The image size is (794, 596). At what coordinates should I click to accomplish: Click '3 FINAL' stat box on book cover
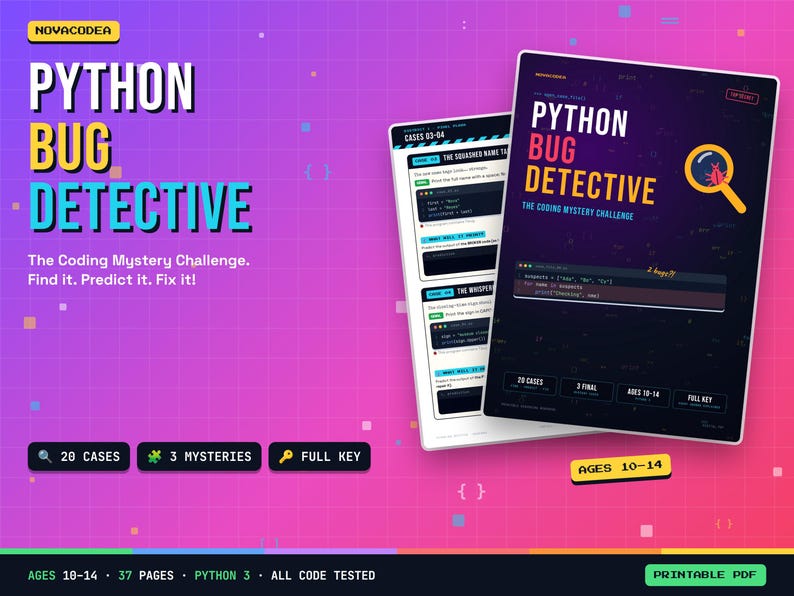pyautogui.click(x=586, y=389)
